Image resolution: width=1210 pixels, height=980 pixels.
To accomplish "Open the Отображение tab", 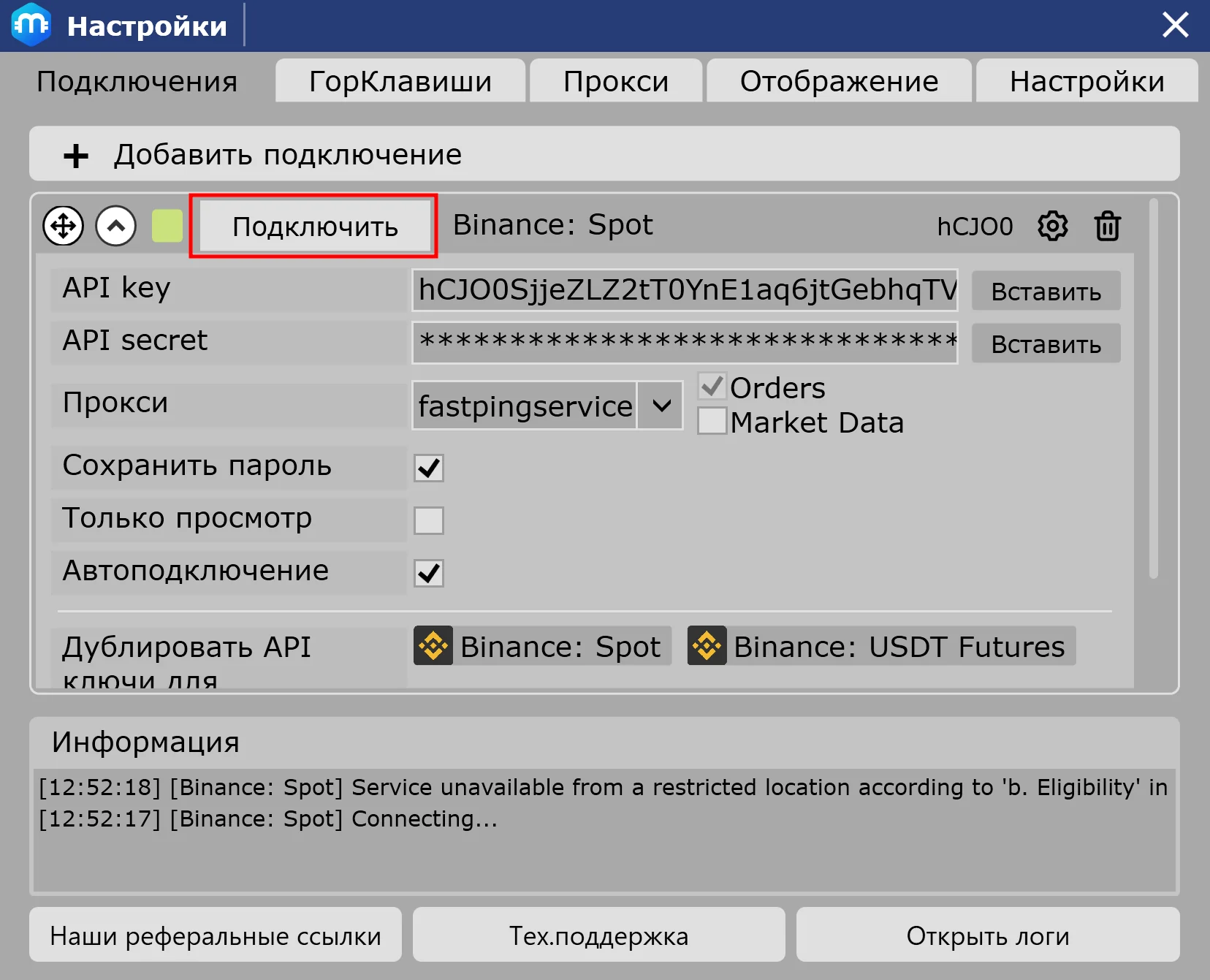I will point(839,81).
